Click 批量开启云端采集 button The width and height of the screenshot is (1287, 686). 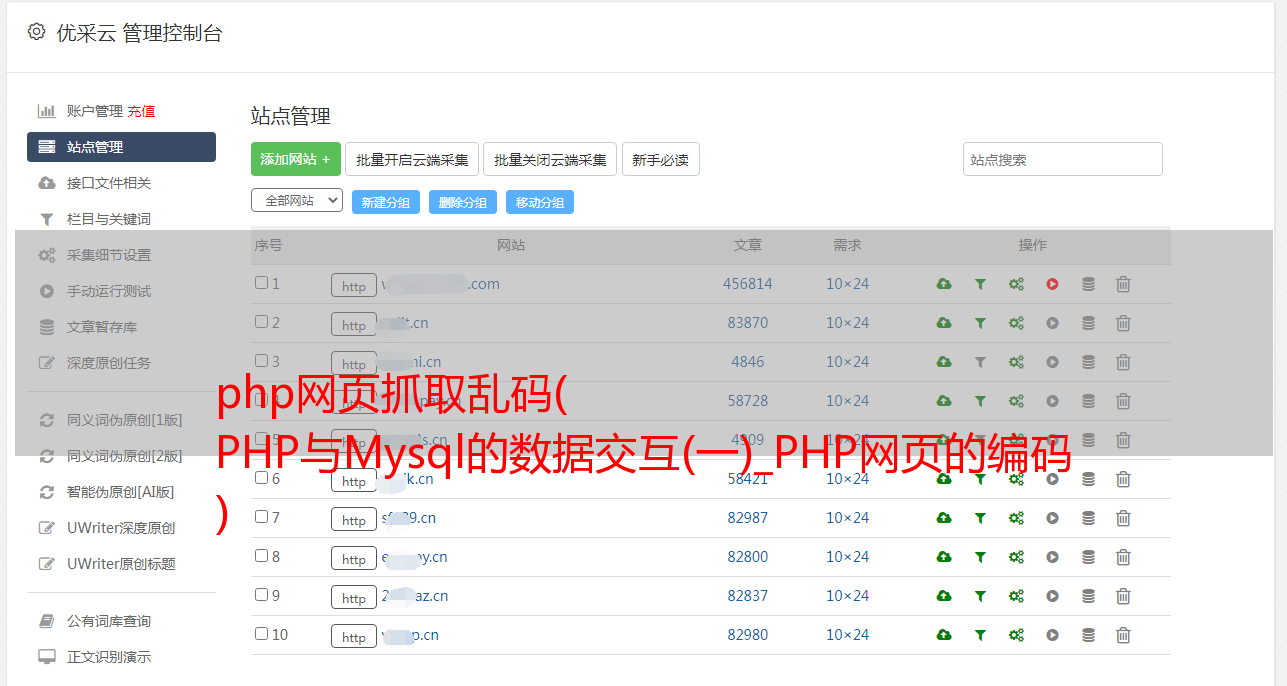pos(412,159)
